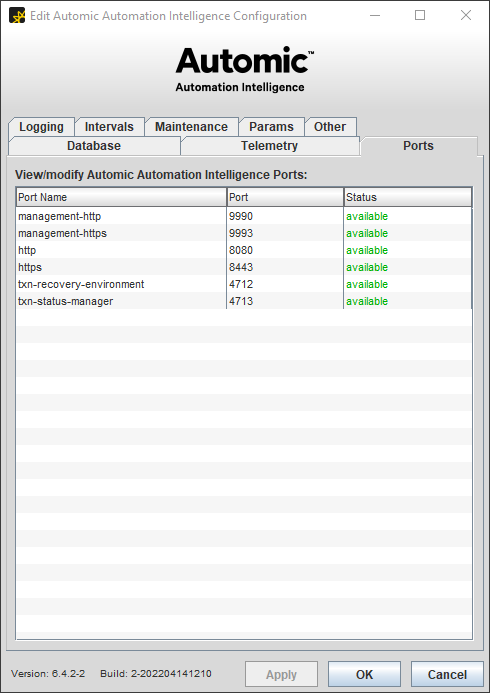
Task: Select the Ports tab
Action: click(x=418, y=146)
